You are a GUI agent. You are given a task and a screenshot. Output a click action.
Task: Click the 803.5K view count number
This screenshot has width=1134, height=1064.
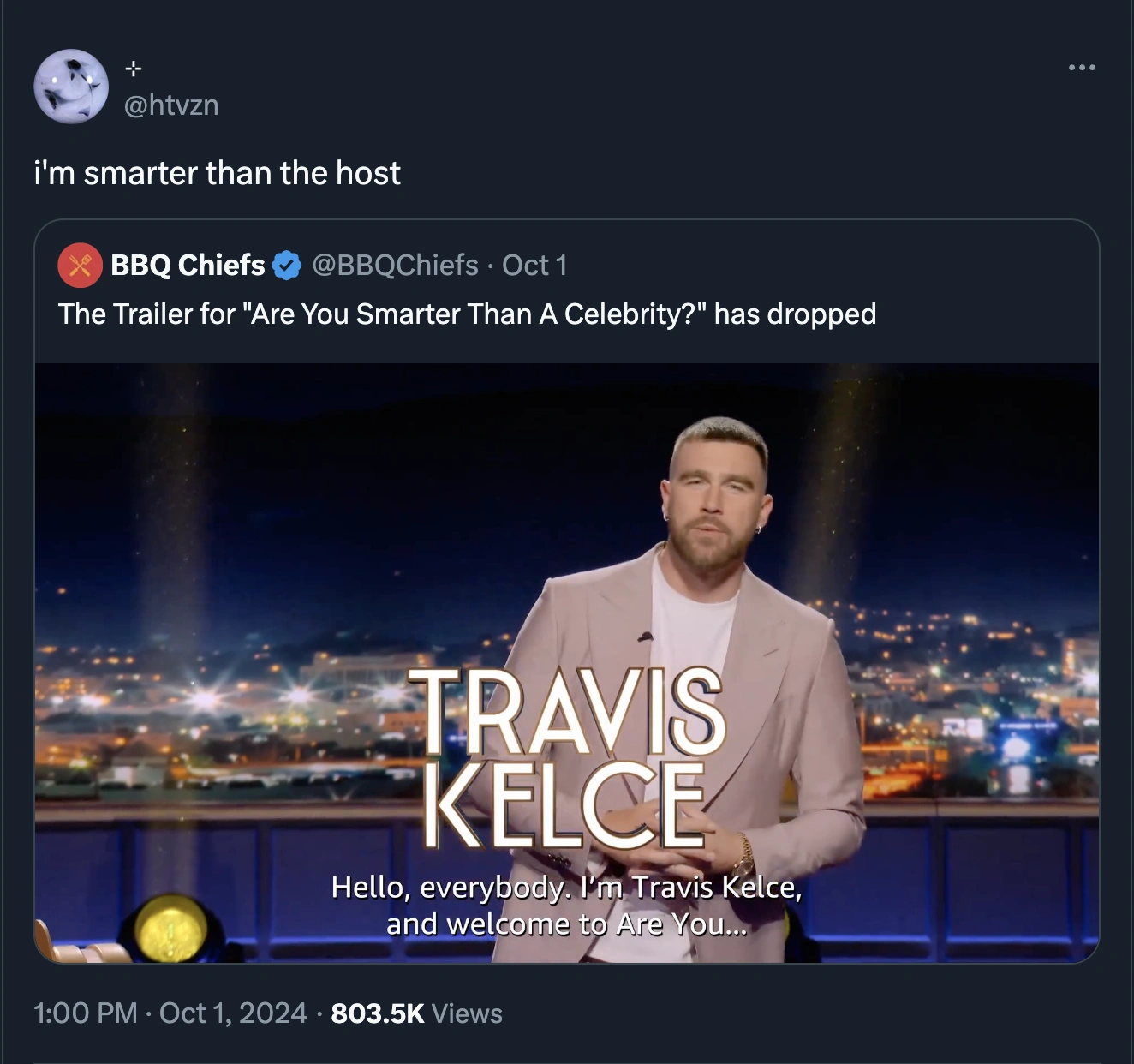(377, 1013)
